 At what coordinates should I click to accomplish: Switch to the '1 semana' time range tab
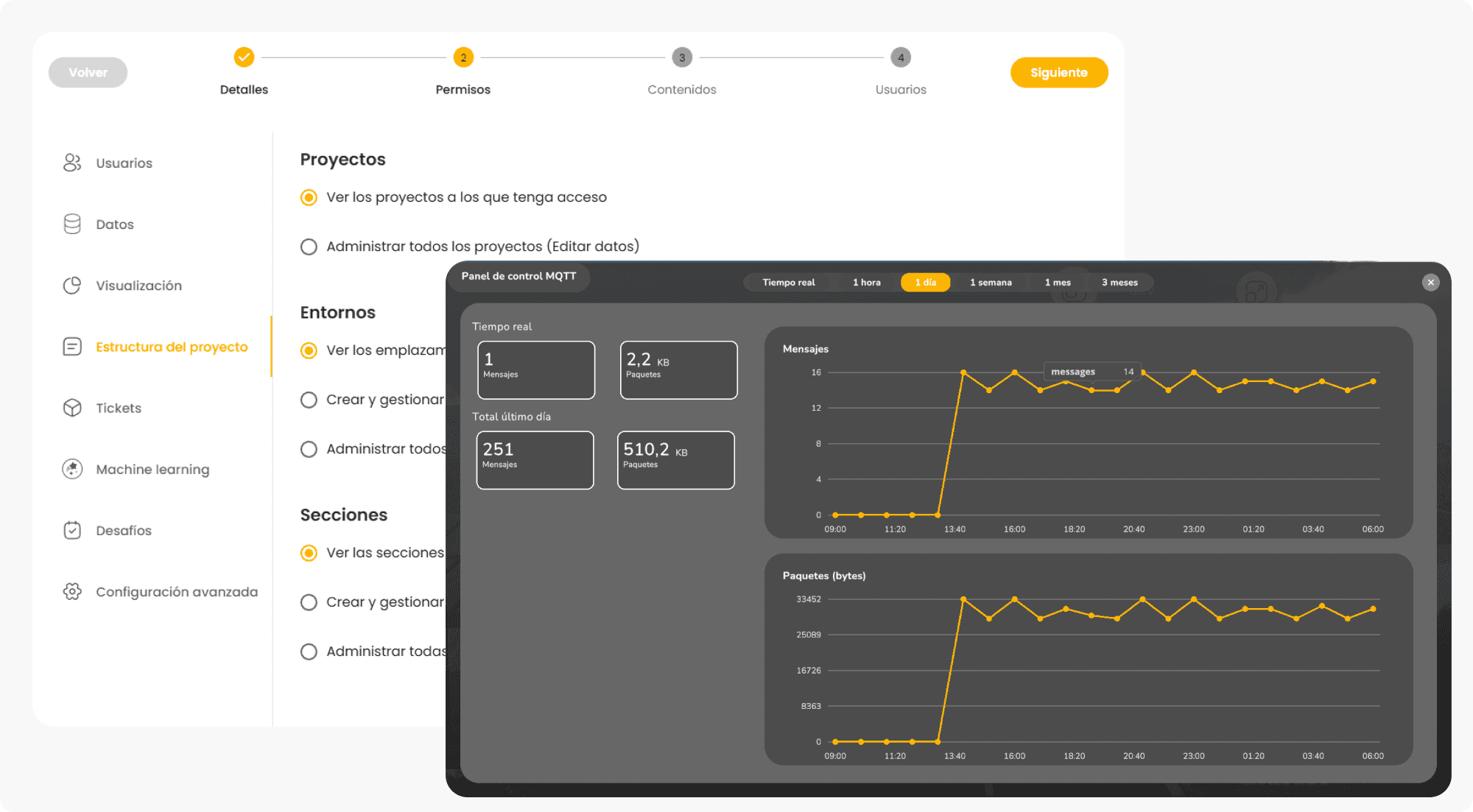tap(990, 283)
